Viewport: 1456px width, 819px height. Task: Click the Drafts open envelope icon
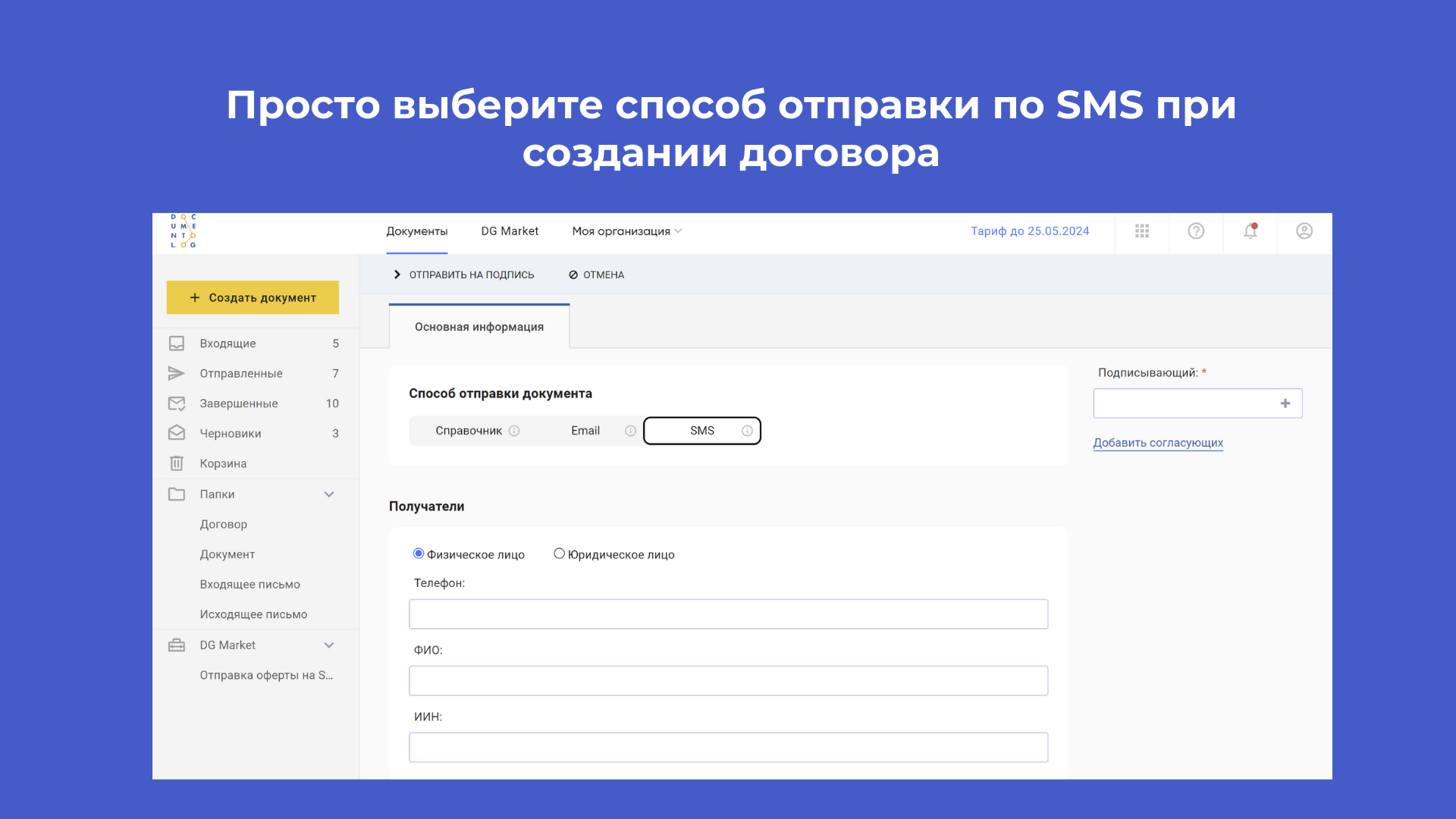tap(177, 433)
